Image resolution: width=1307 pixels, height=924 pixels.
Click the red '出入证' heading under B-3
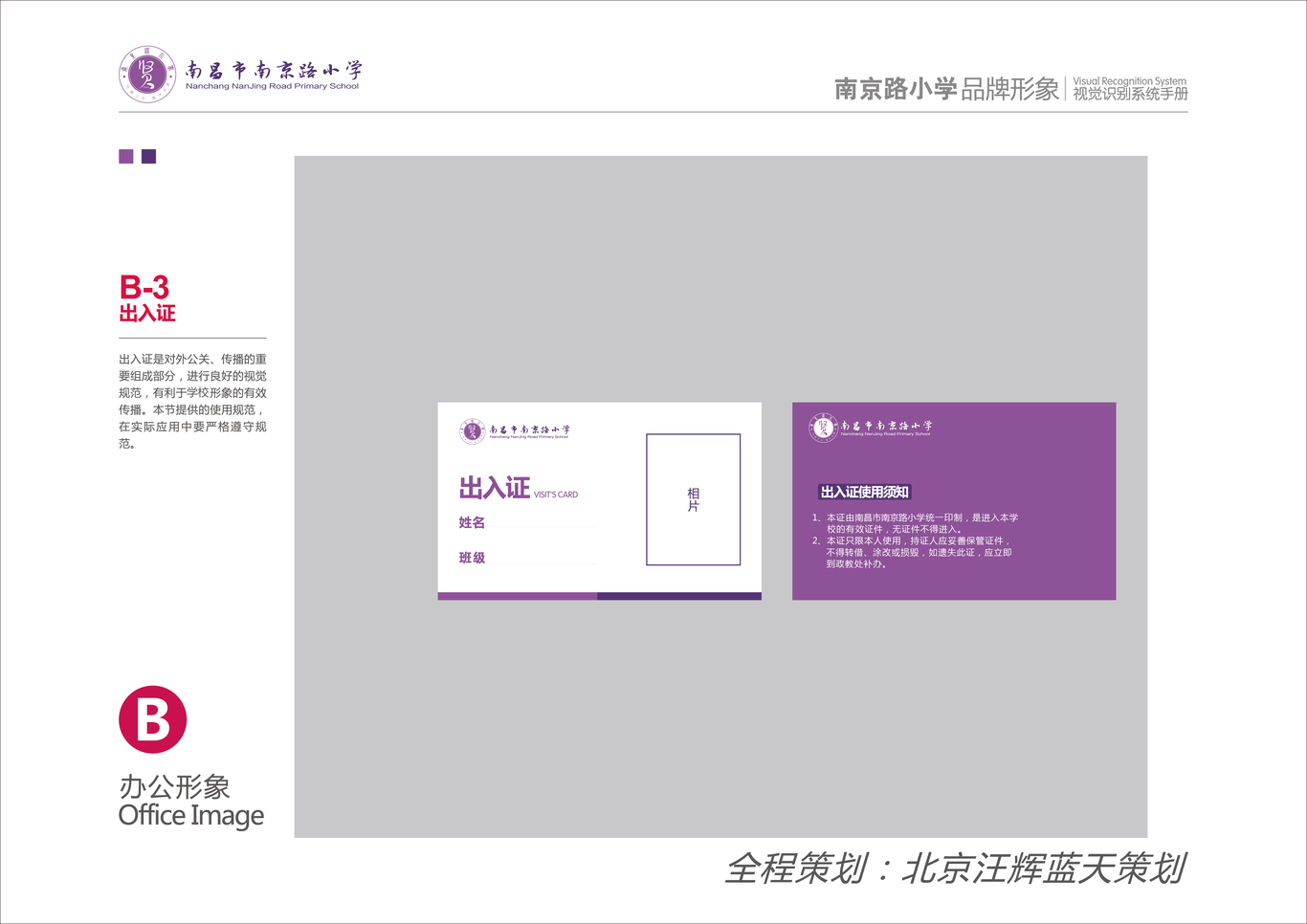[x=147, y=314]
